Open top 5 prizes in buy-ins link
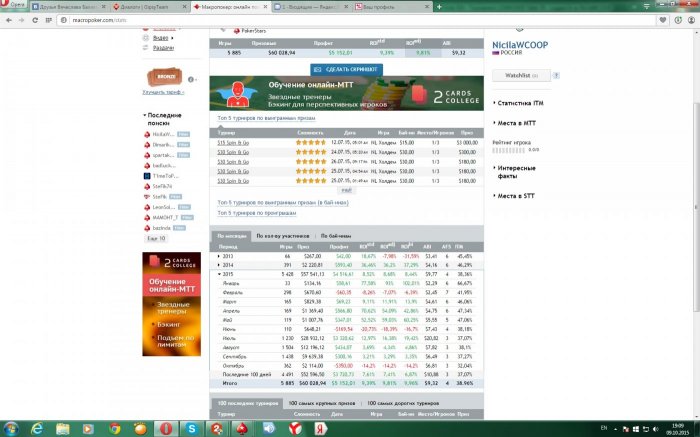 (x=283, y=203)
